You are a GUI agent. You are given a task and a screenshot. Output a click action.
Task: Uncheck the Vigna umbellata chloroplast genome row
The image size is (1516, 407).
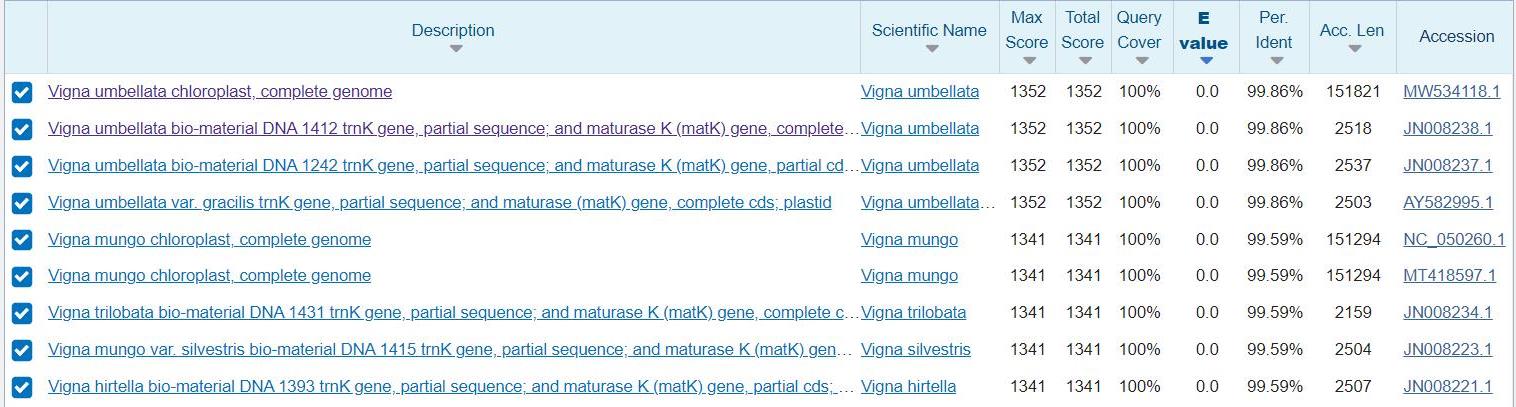coord(22,93)
